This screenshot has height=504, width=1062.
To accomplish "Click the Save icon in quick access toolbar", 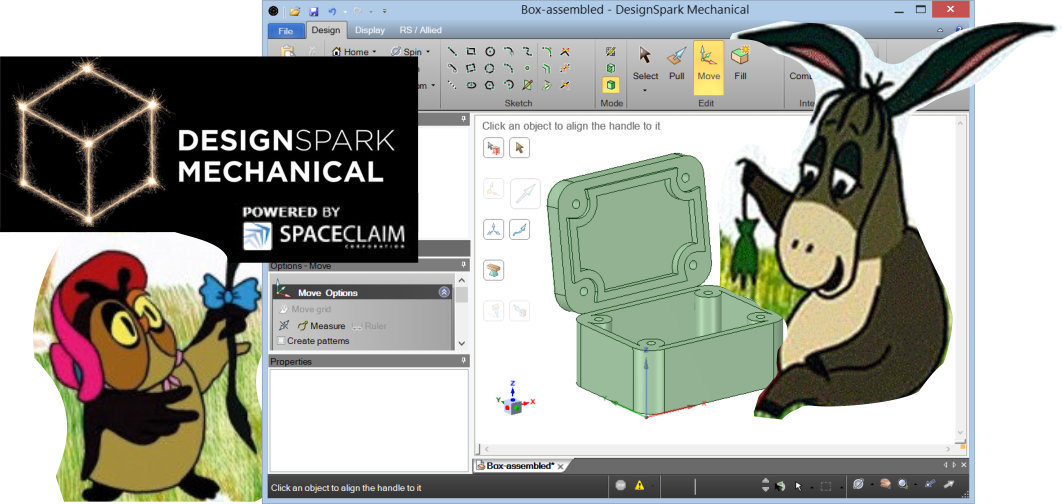I will tap(313, 11).
